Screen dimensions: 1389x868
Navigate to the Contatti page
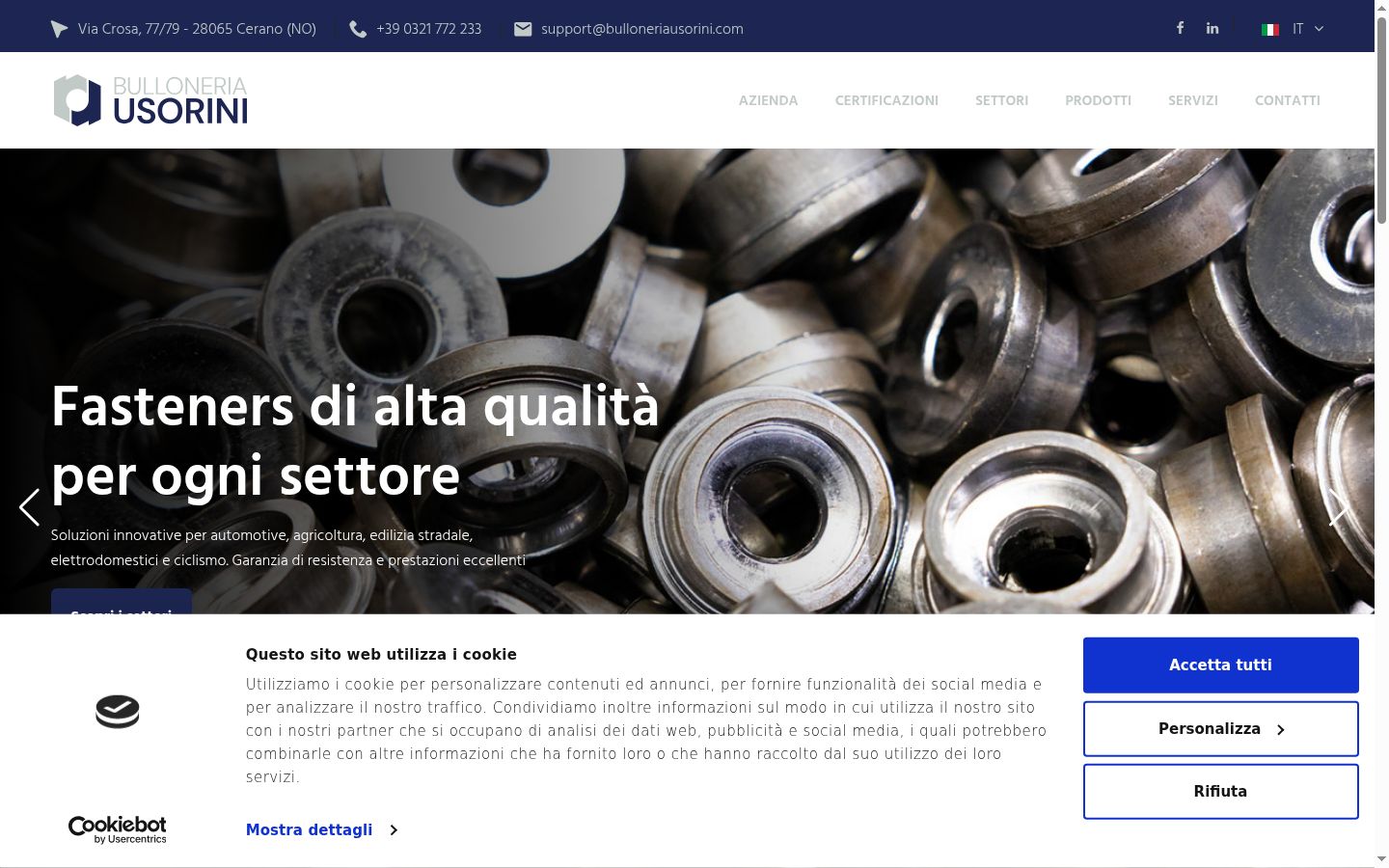click(x=1287, y=100)
